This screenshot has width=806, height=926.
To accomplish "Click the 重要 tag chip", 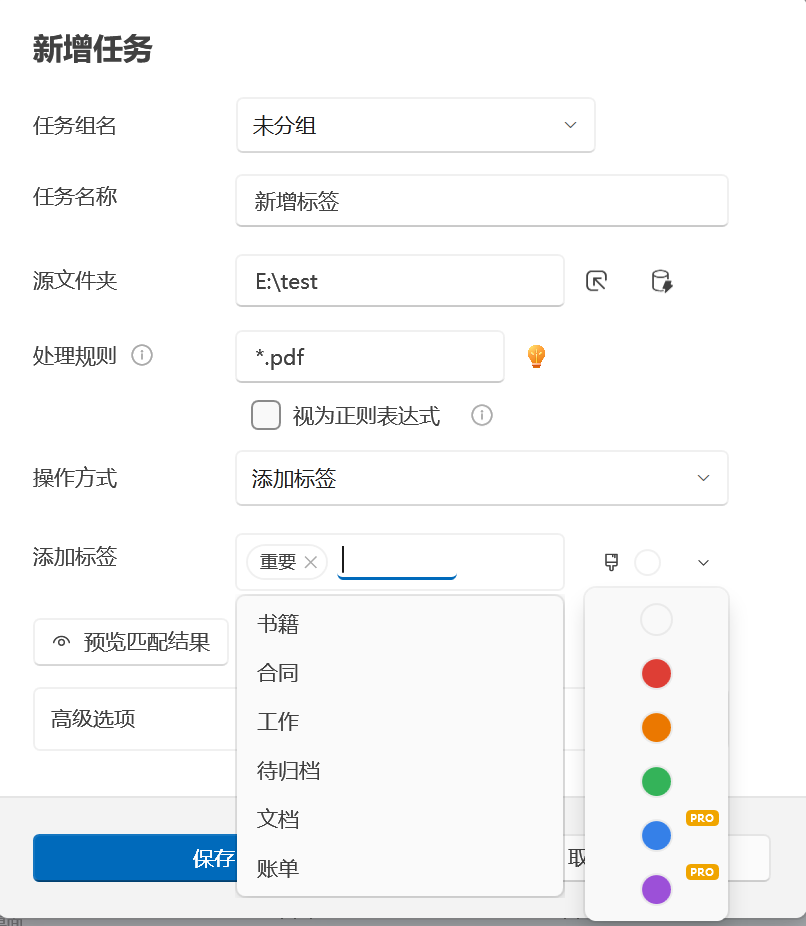I will [x=287, y=562].
